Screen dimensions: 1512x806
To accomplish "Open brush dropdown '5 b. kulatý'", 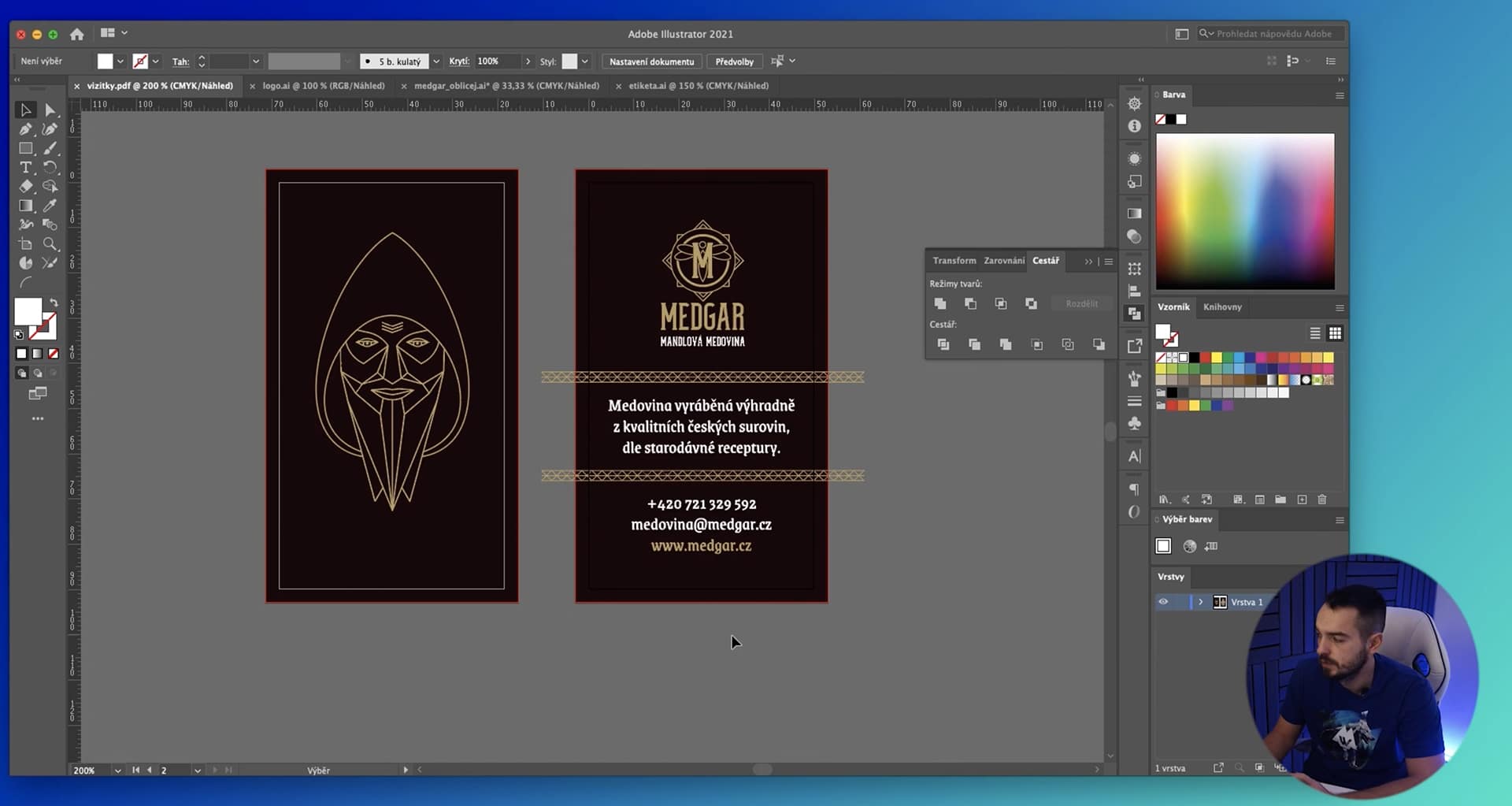I will 436,61.
